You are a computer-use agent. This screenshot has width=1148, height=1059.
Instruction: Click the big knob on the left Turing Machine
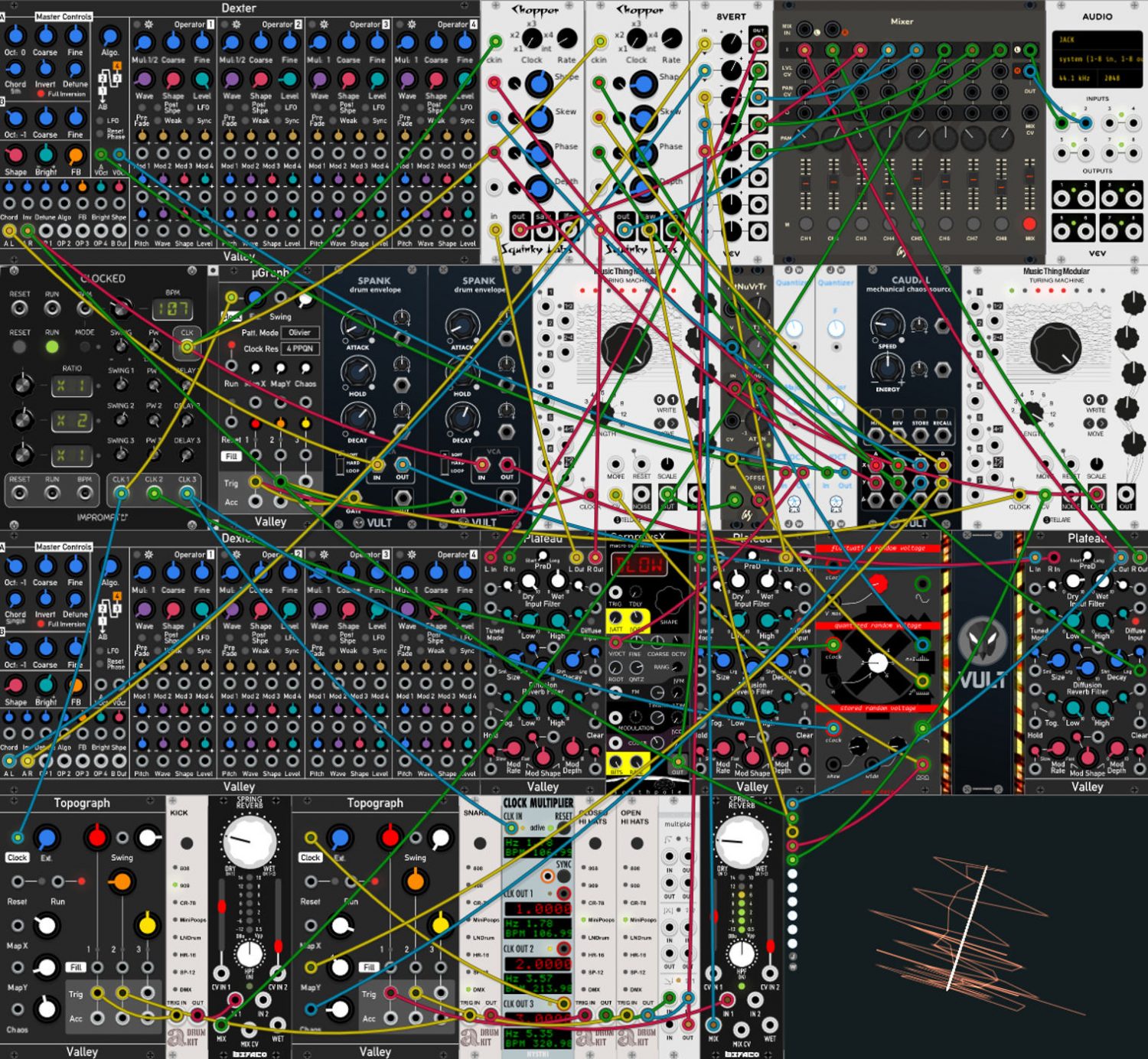point(626,347)
